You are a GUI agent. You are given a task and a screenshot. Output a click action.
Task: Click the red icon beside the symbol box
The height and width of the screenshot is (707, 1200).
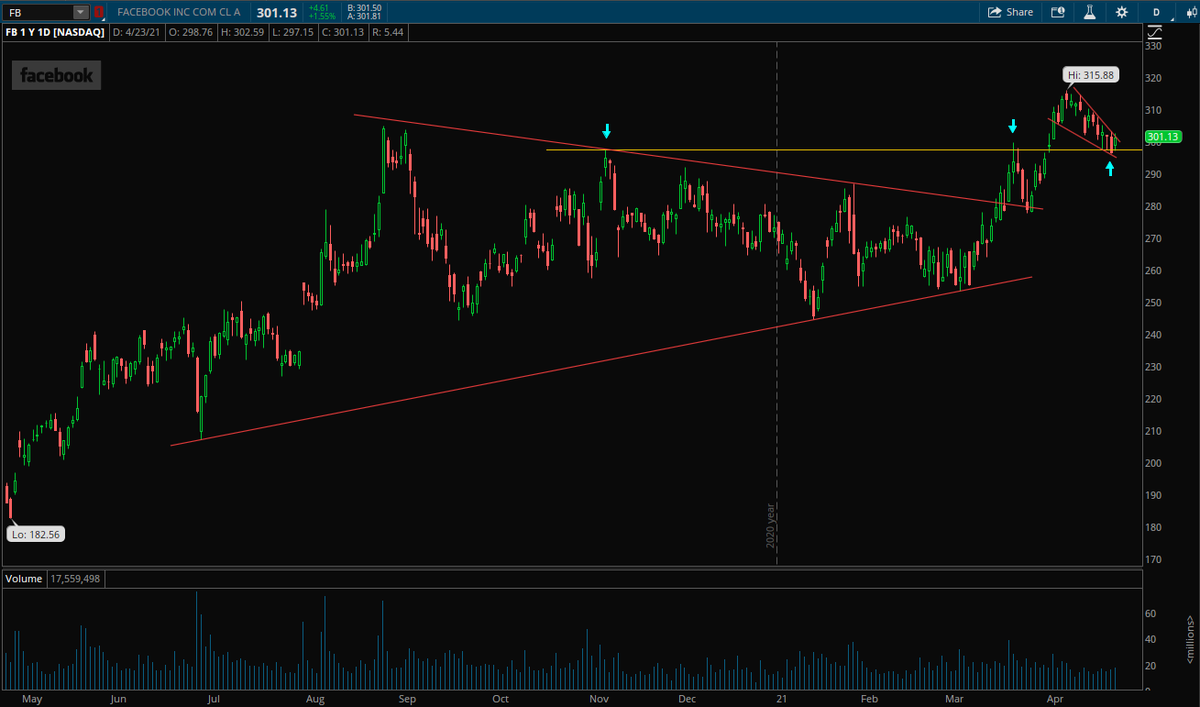pyautogui.click(x=99, y=12)
